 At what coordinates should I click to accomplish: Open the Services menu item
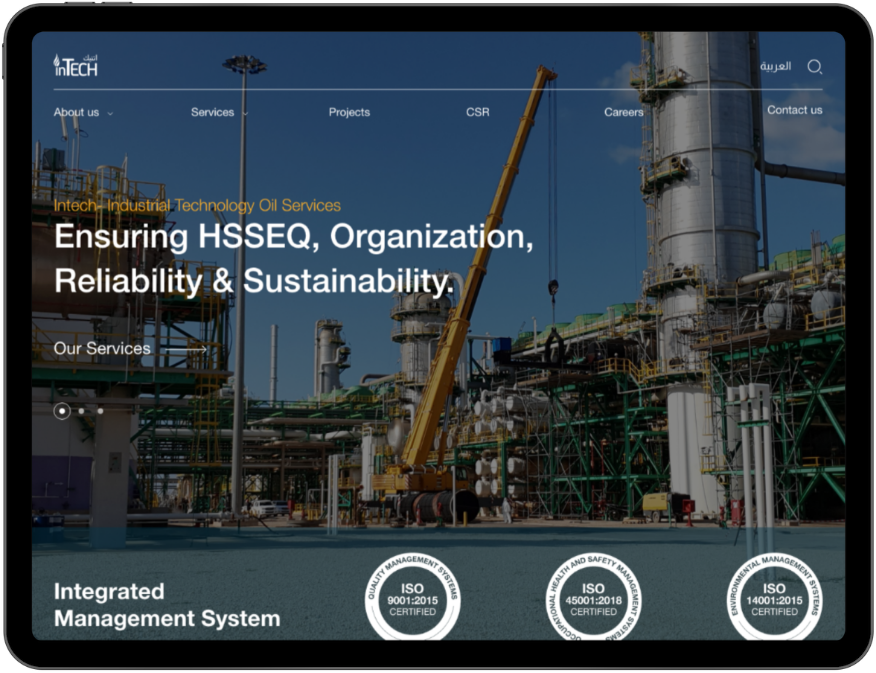(212, 113)
